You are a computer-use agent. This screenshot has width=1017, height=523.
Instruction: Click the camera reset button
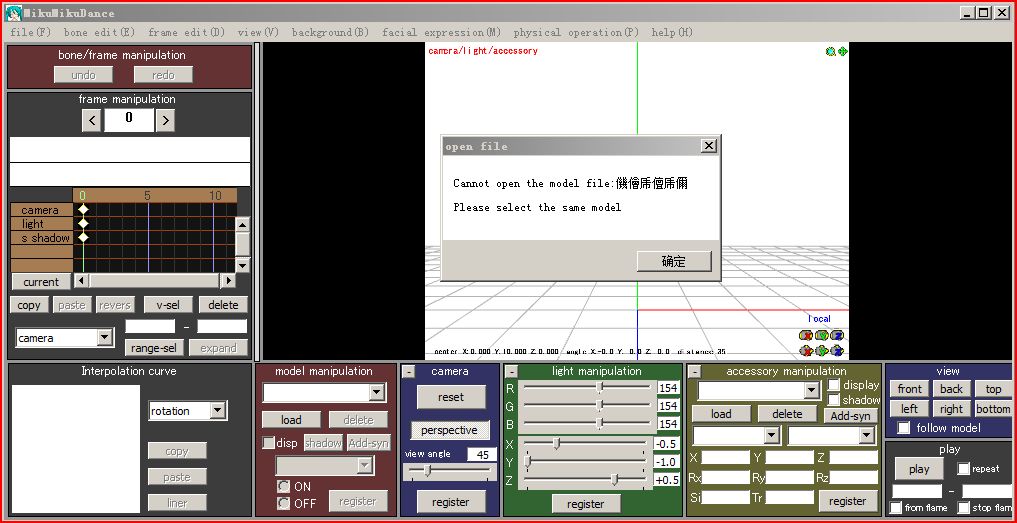click(x=451, y=397)
